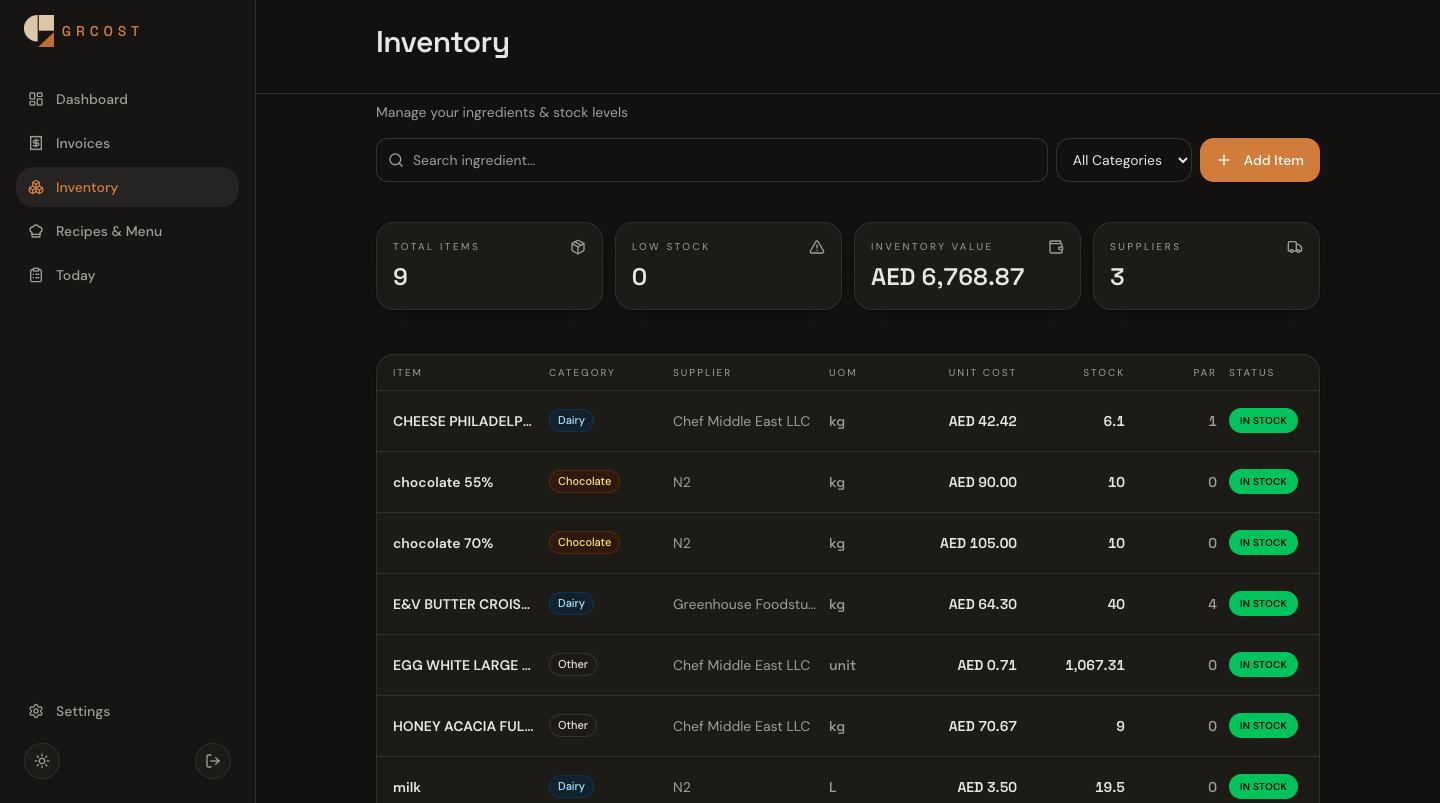Click the Low Stock warning triangle icon
The width and height of the screenshot is (1440, 803).
pos(817,247)
